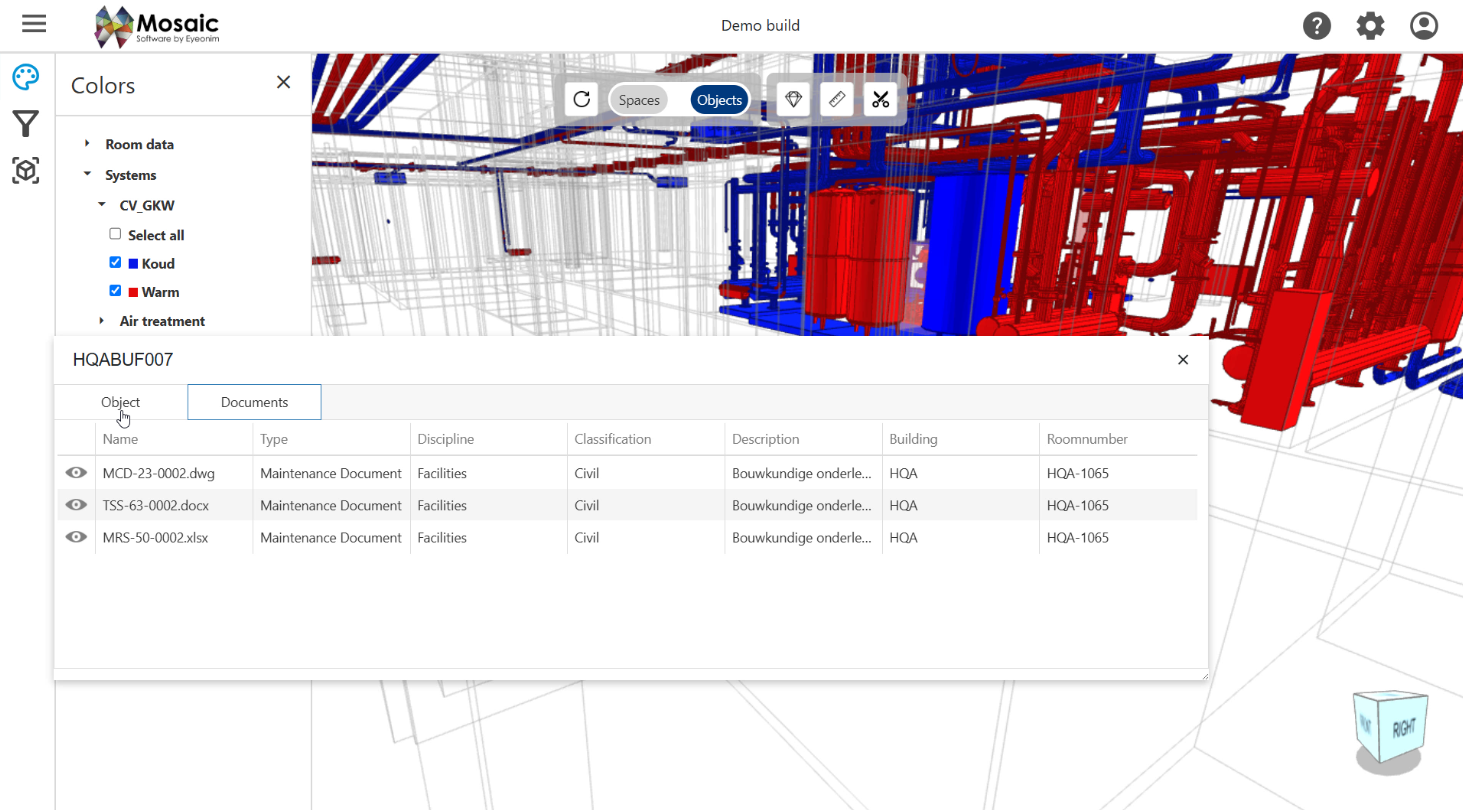This screenshot has width=1463, height=810.
Task: Open the settings gear icon
Action: (x=1370, y=25)
